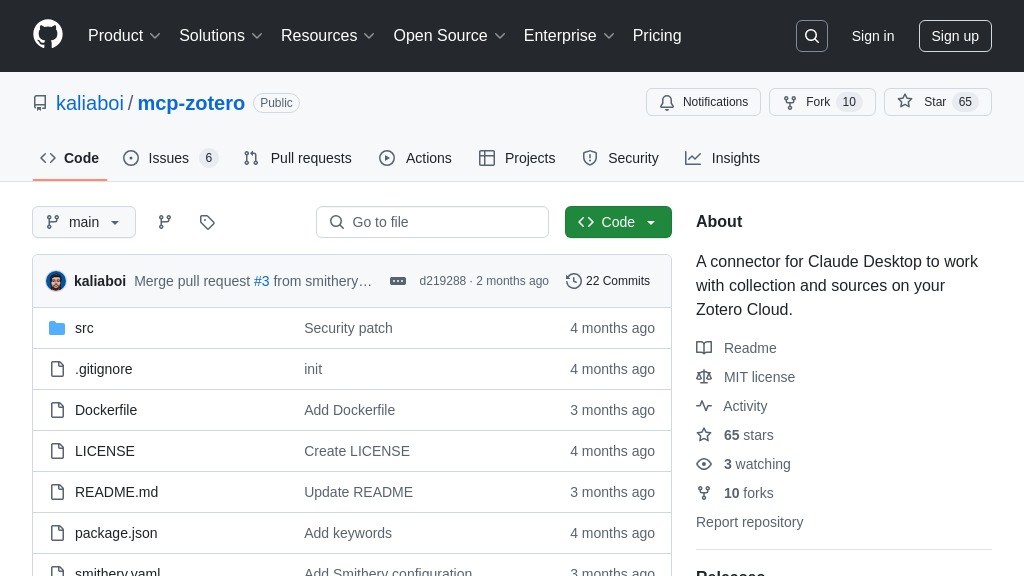The width and height of the screenshot is (1024, 576).
Task: Click the Go to file search field
Action: 432,222
